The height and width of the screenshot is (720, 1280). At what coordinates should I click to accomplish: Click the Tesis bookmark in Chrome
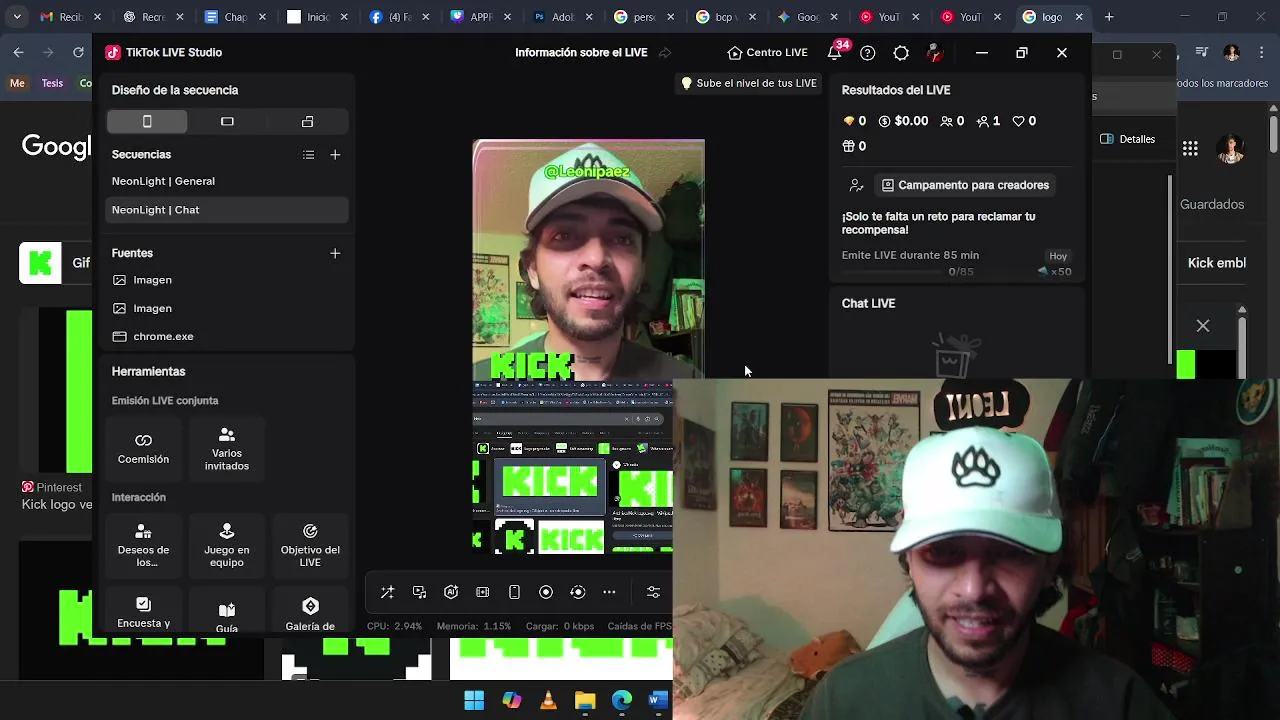52,83
